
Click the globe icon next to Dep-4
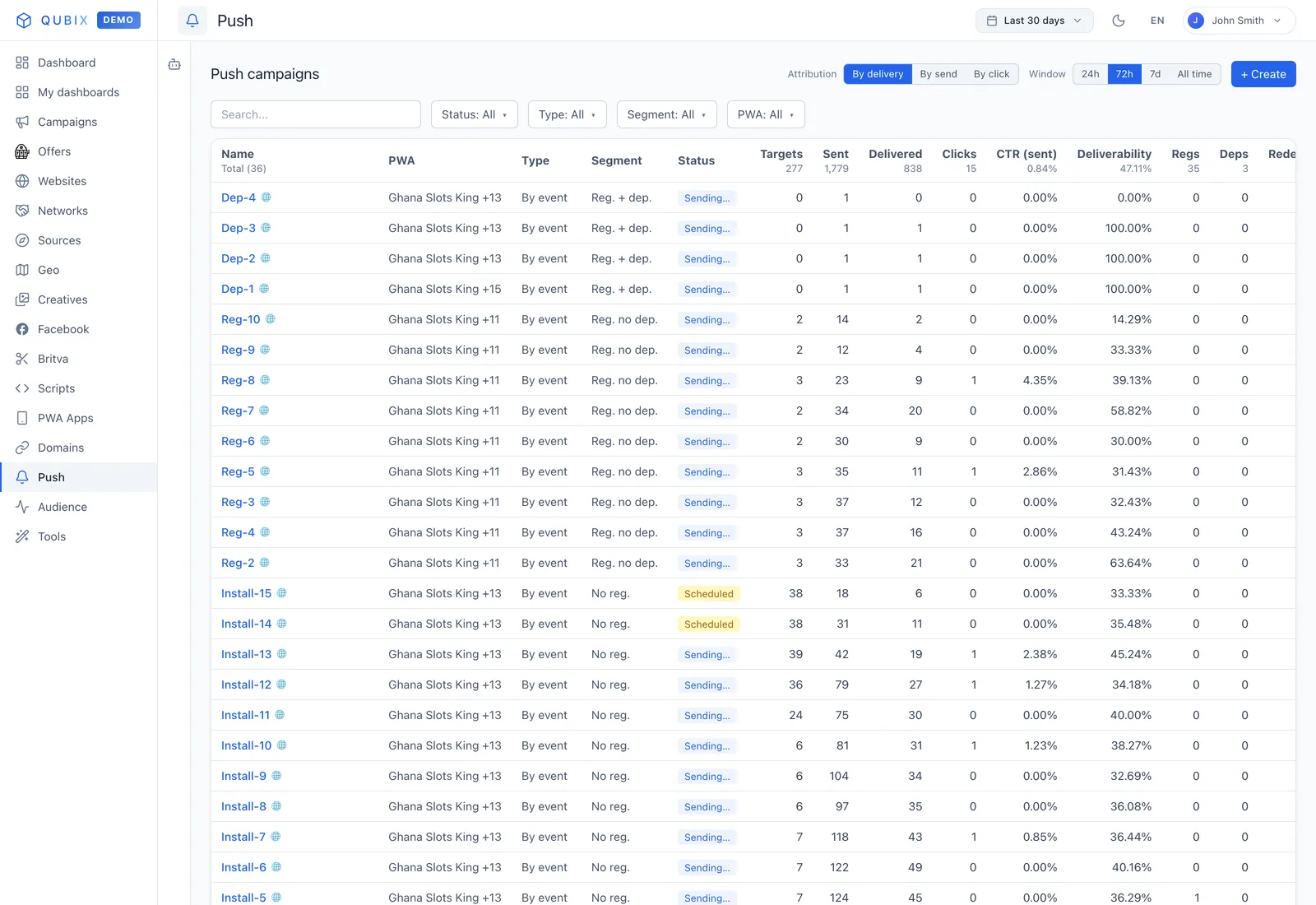pos(266,197)
